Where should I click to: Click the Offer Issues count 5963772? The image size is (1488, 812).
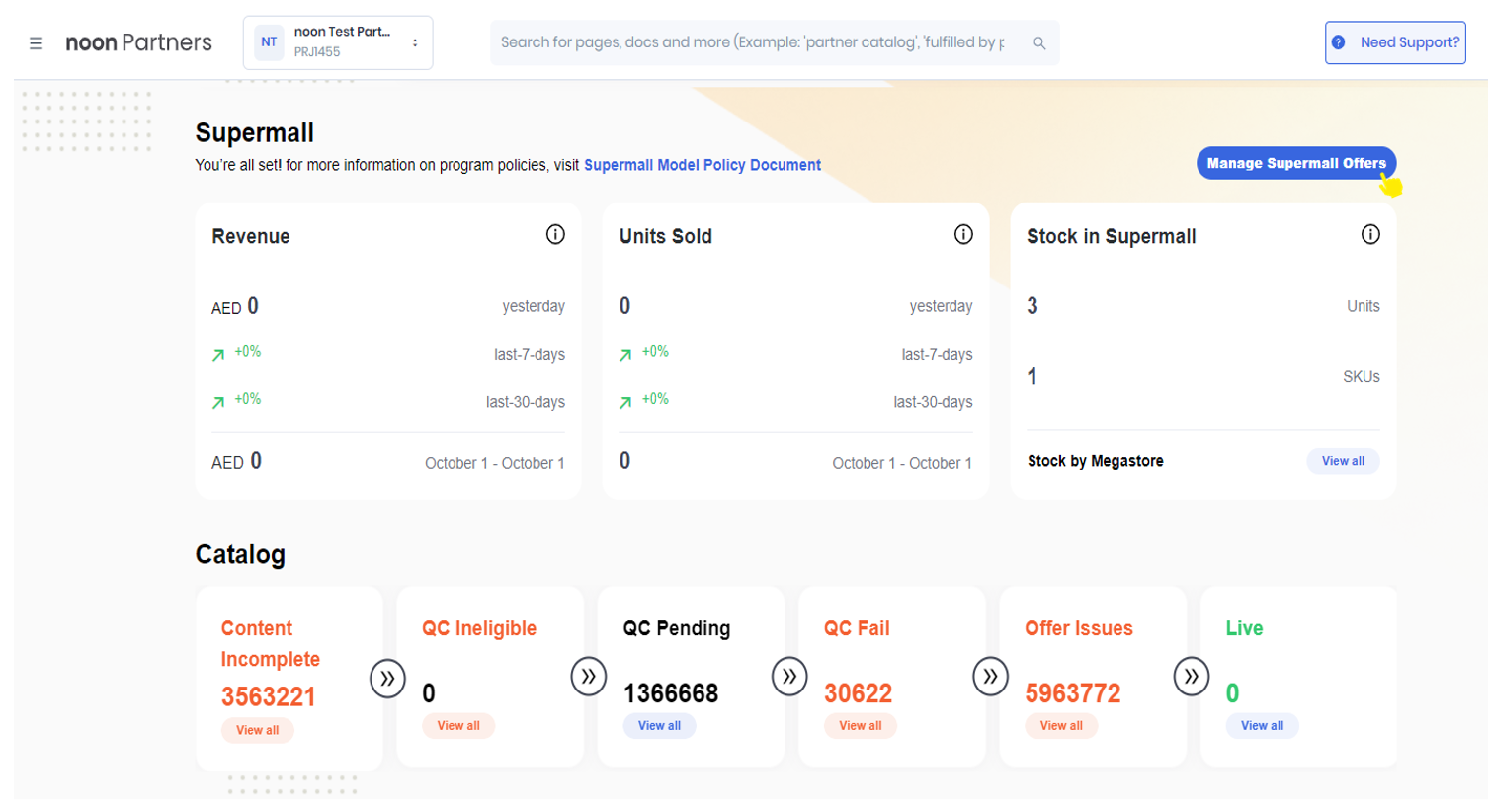(1073, 693)
